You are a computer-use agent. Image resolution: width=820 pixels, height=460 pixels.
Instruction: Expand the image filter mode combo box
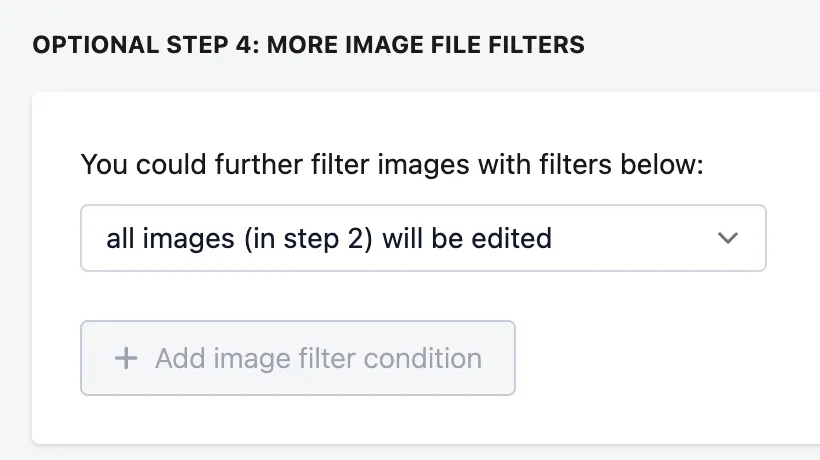(x=423, y=238)
